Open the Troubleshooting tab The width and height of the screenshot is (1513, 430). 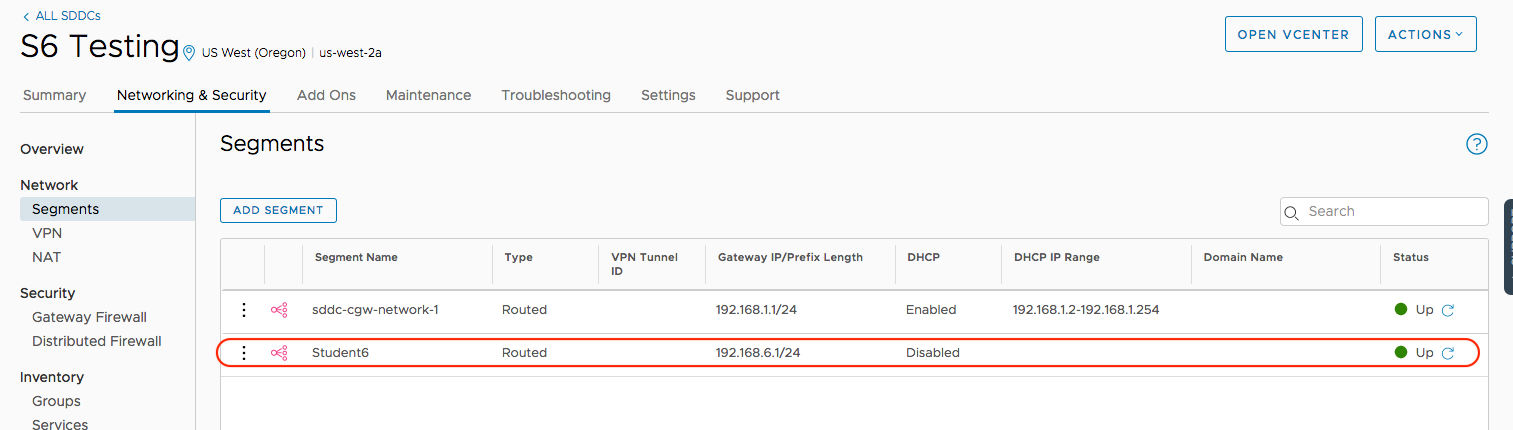click(556, 95)
